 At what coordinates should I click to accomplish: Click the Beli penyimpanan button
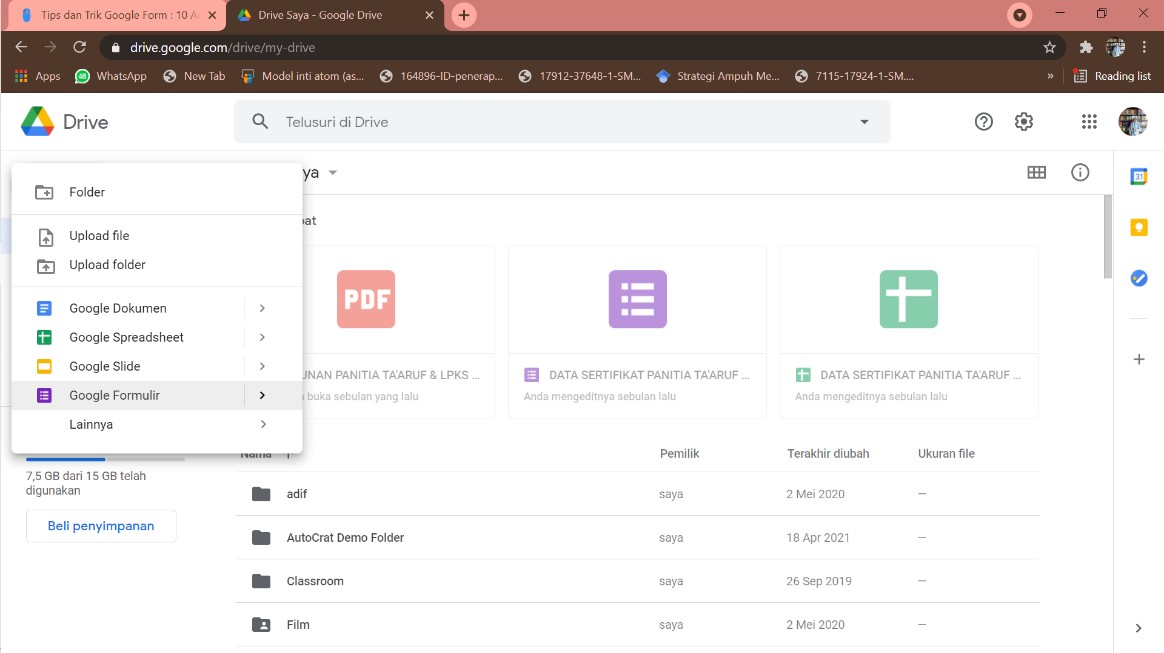click(x=101, y=525)
